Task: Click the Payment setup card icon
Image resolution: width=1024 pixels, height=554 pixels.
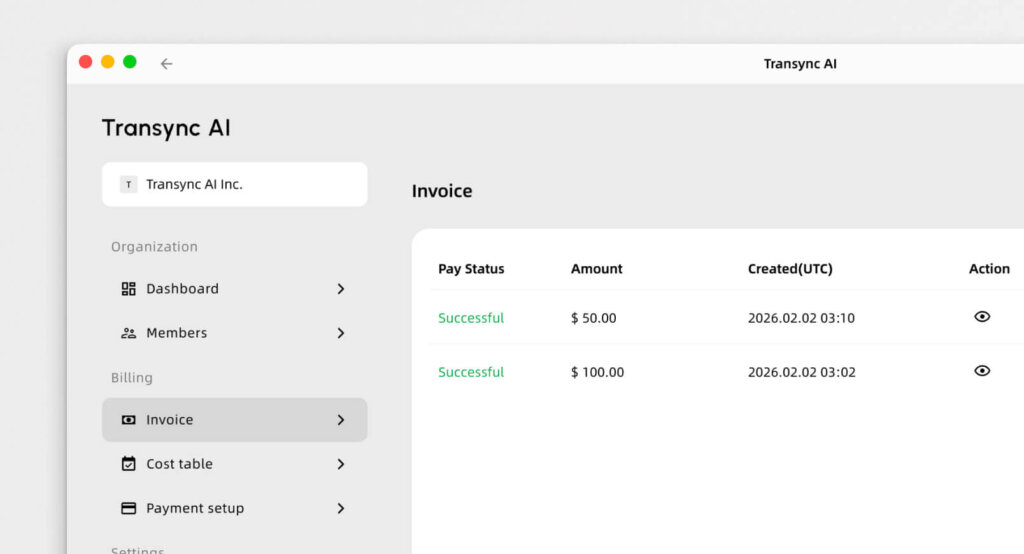Action: [128, 508]
